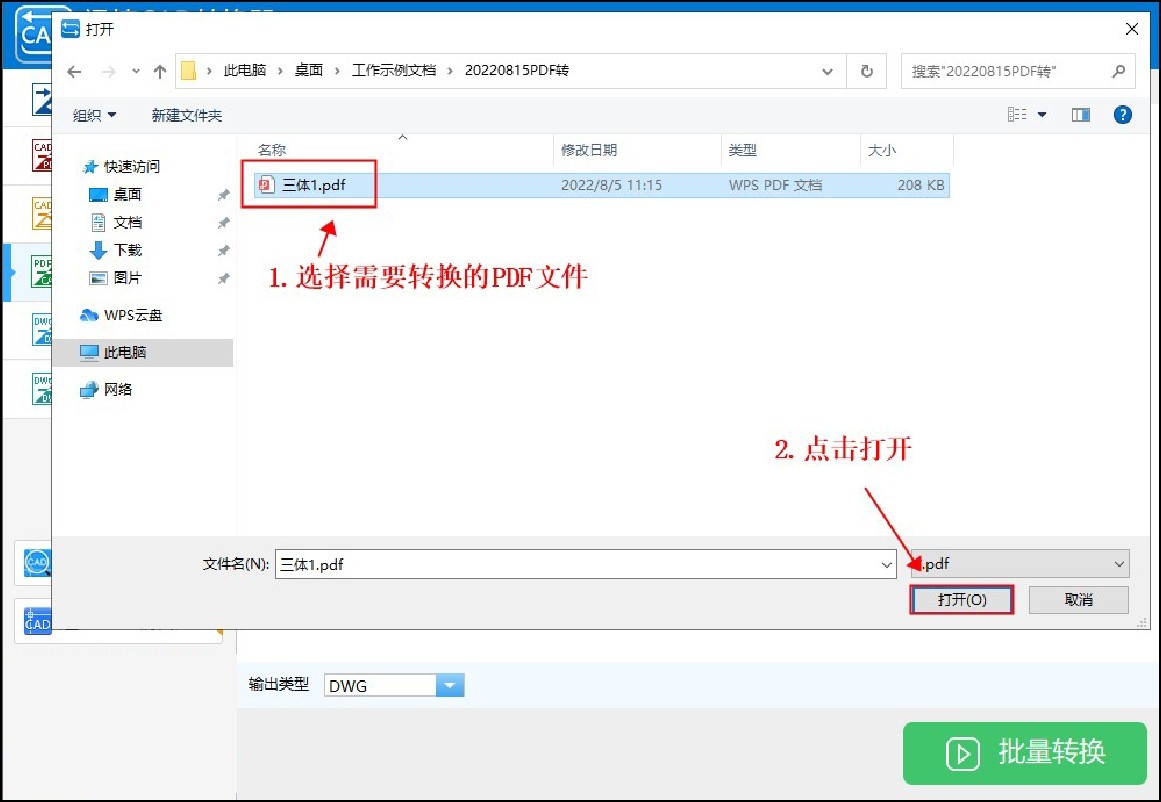Open WPS云盘 via its cloud icon

90,314
